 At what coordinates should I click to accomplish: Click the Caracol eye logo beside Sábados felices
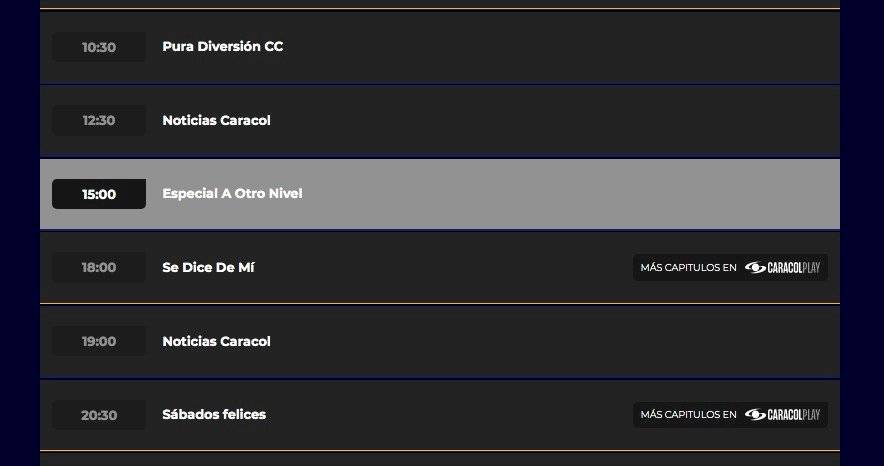click(755, 415)
